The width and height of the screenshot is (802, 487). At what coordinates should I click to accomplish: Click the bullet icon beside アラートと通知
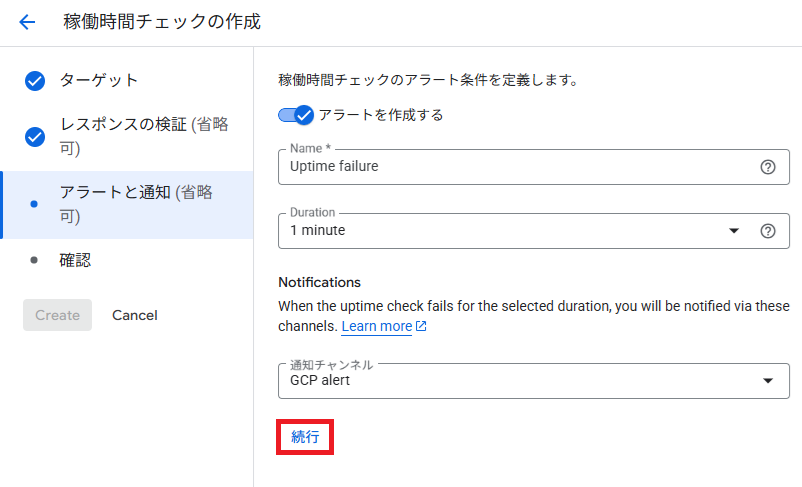tap(35, 204)
